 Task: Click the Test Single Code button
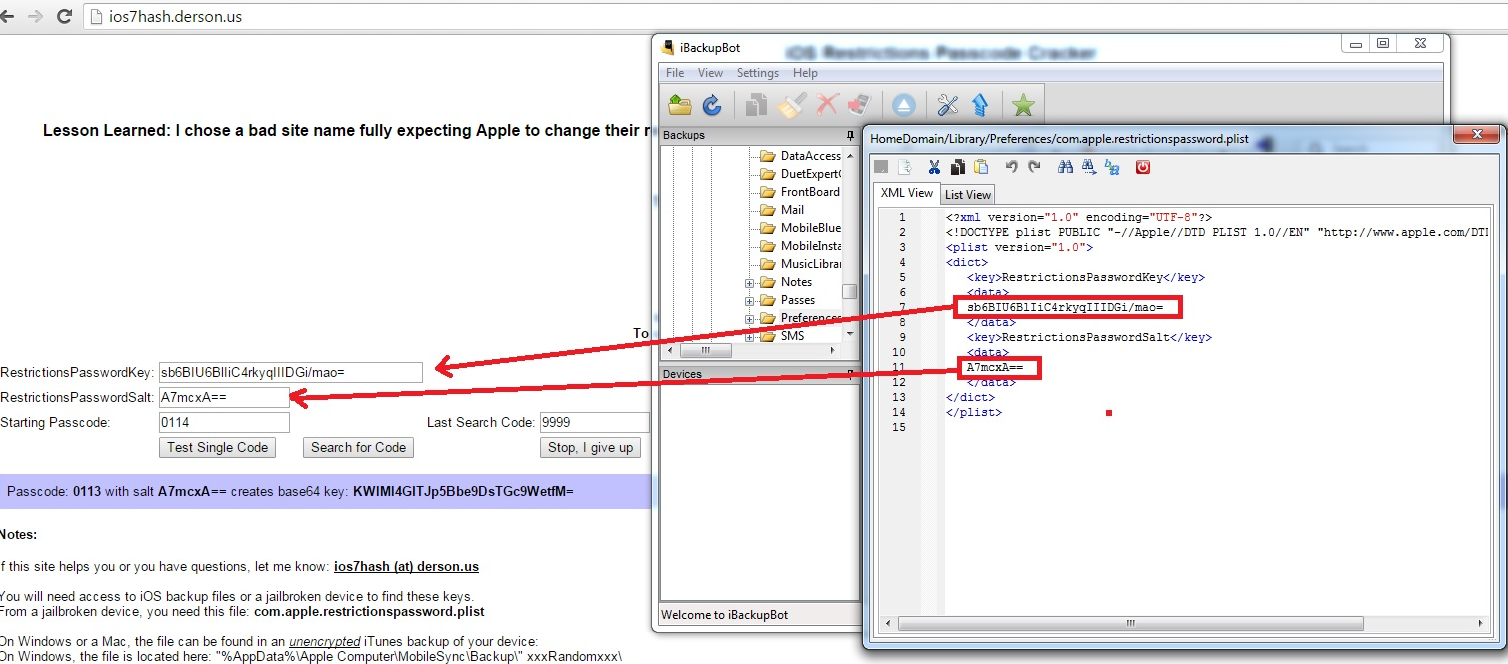click(x=218, y=448)
